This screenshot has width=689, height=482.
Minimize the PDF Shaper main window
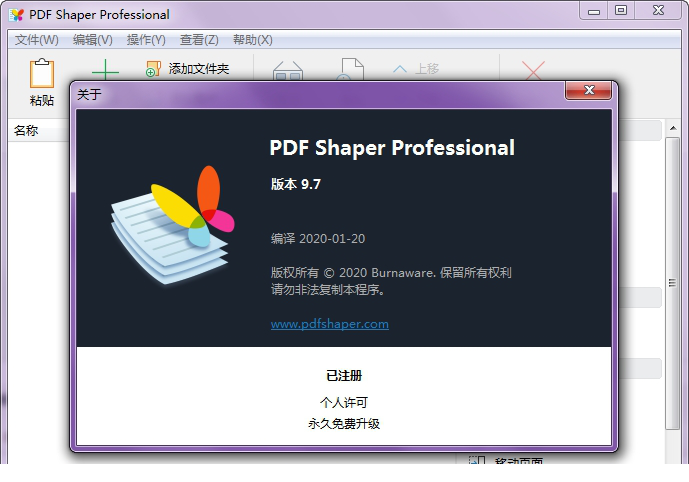coord(594,11)
